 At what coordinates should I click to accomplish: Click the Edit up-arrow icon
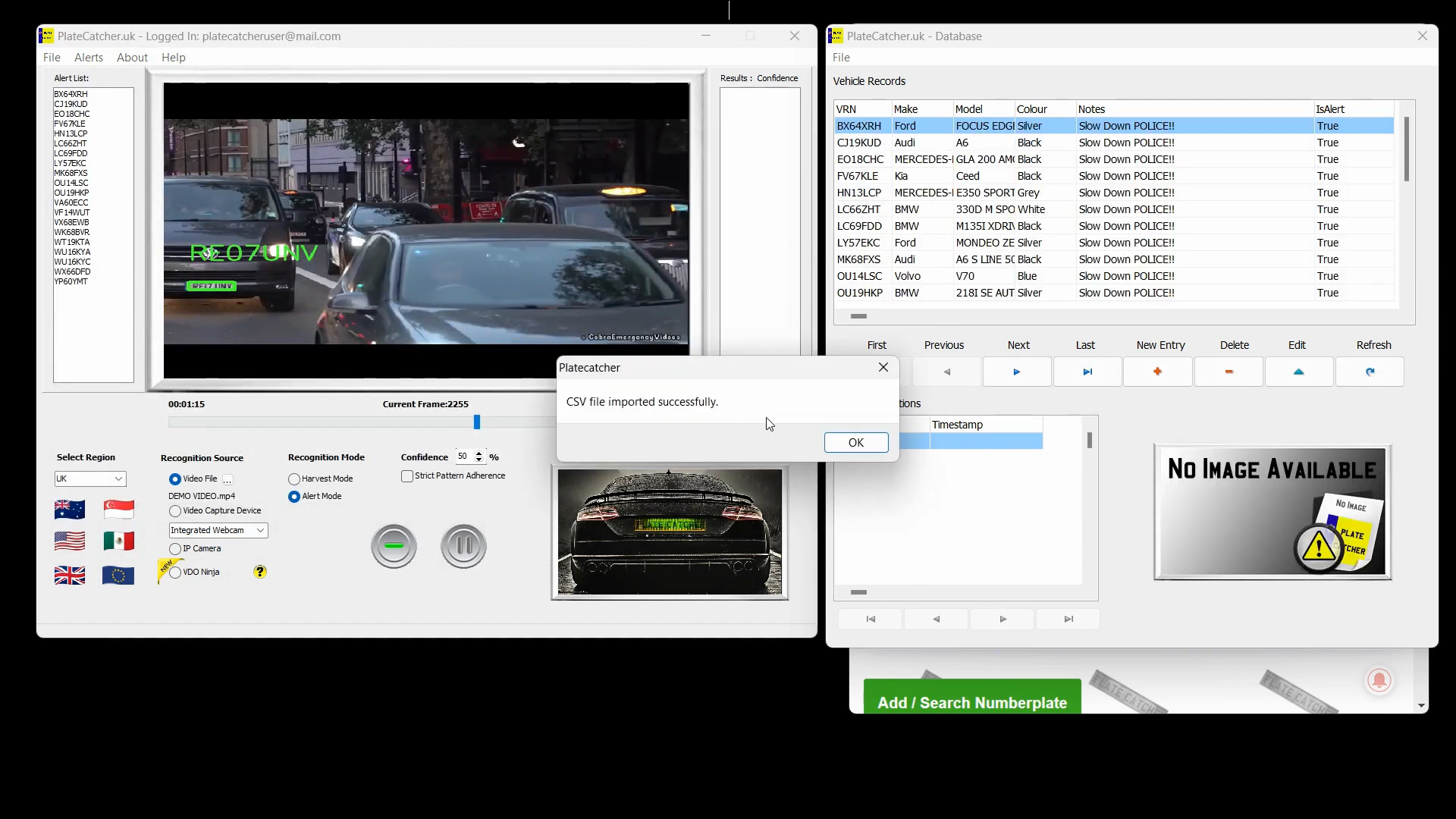pos(1299,372)
